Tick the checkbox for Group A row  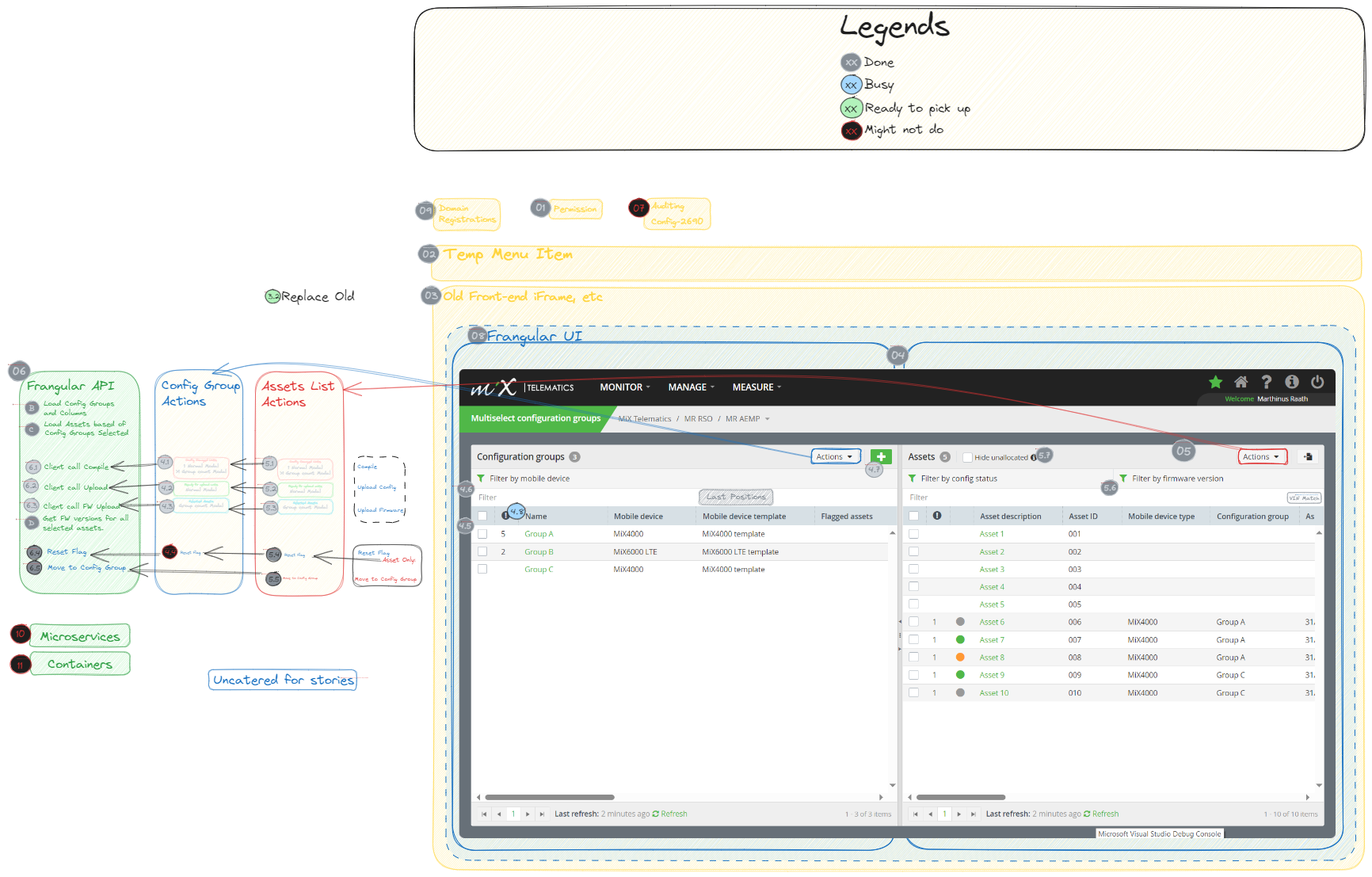point(482,534)
